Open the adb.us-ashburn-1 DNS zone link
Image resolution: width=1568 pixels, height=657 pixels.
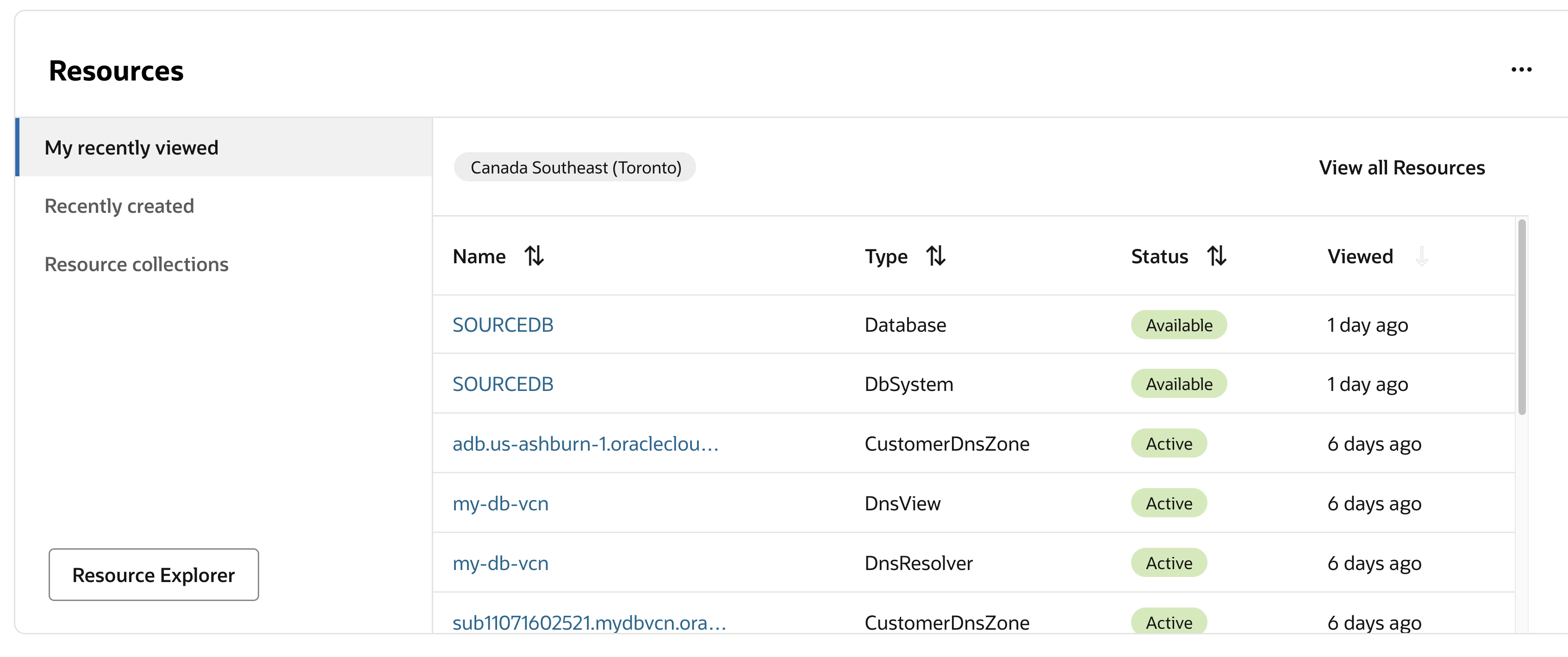pyautogui.click(x=585, y=443)
